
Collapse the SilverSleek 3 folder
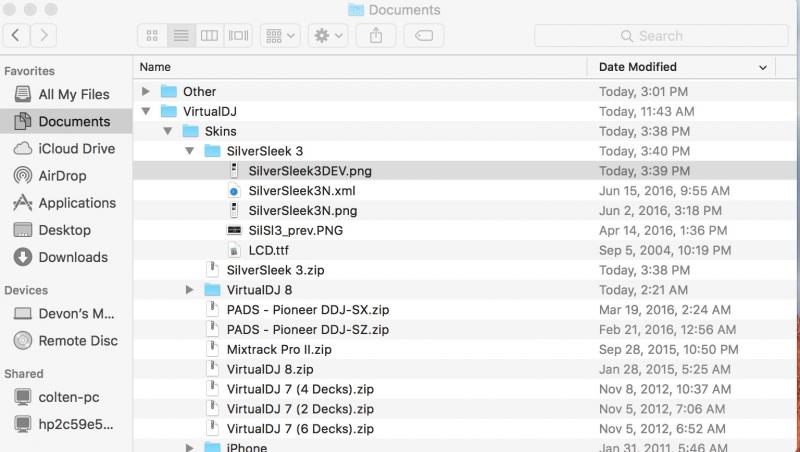click(x=190, y=151)
